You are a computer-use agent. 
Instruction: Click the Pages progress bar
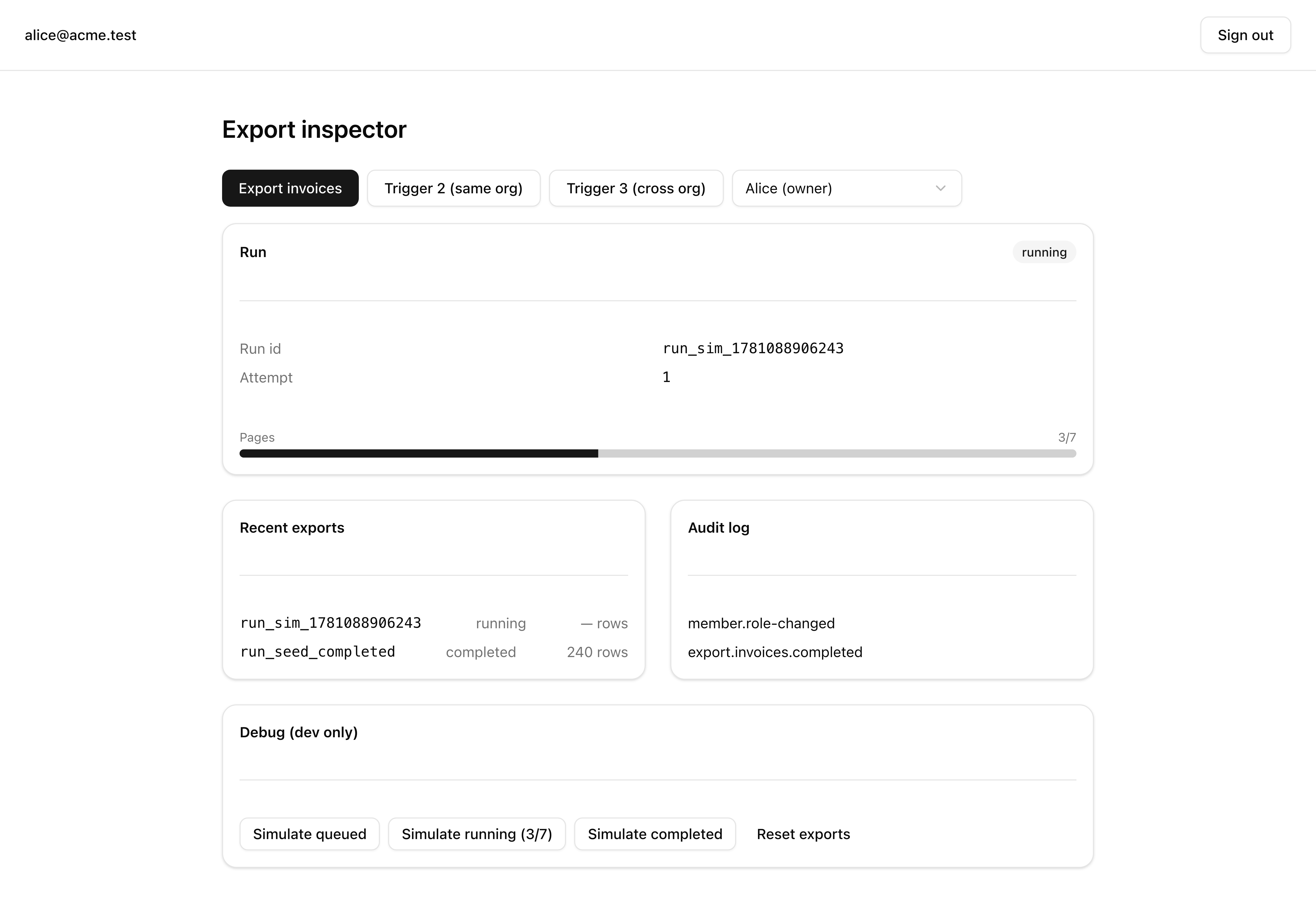658,453
